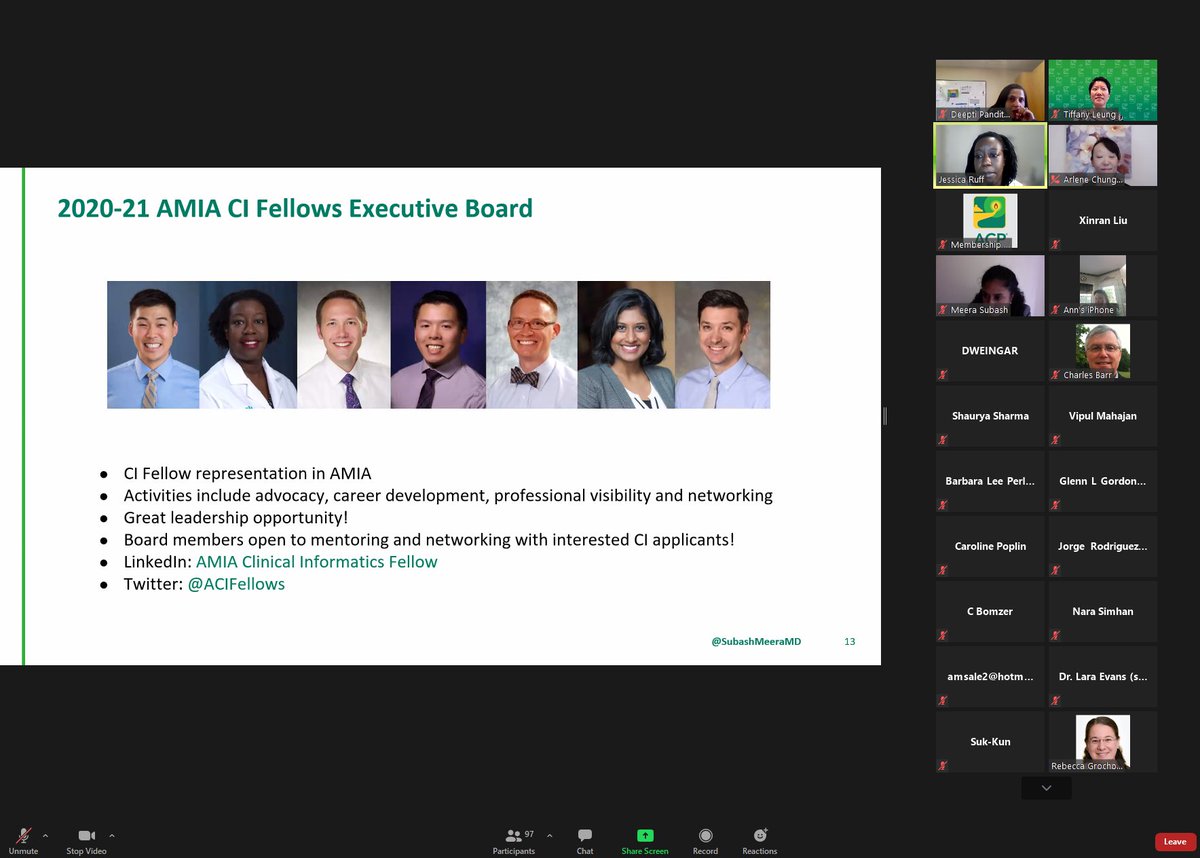Viewport: 1200px width, 858px height.
Task: Click the panel divider handle beside slide
Action: 885,416
